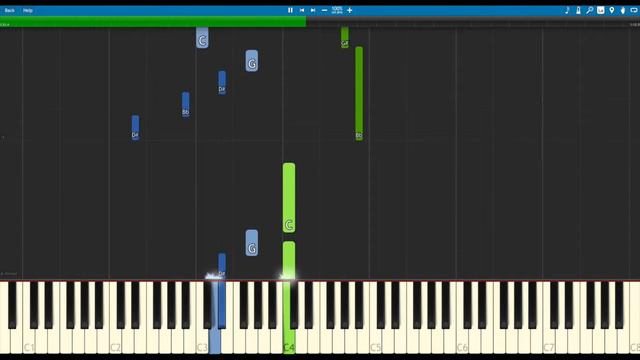Click the green falling note labeled C
640x360 pixels.
point(289,198)
